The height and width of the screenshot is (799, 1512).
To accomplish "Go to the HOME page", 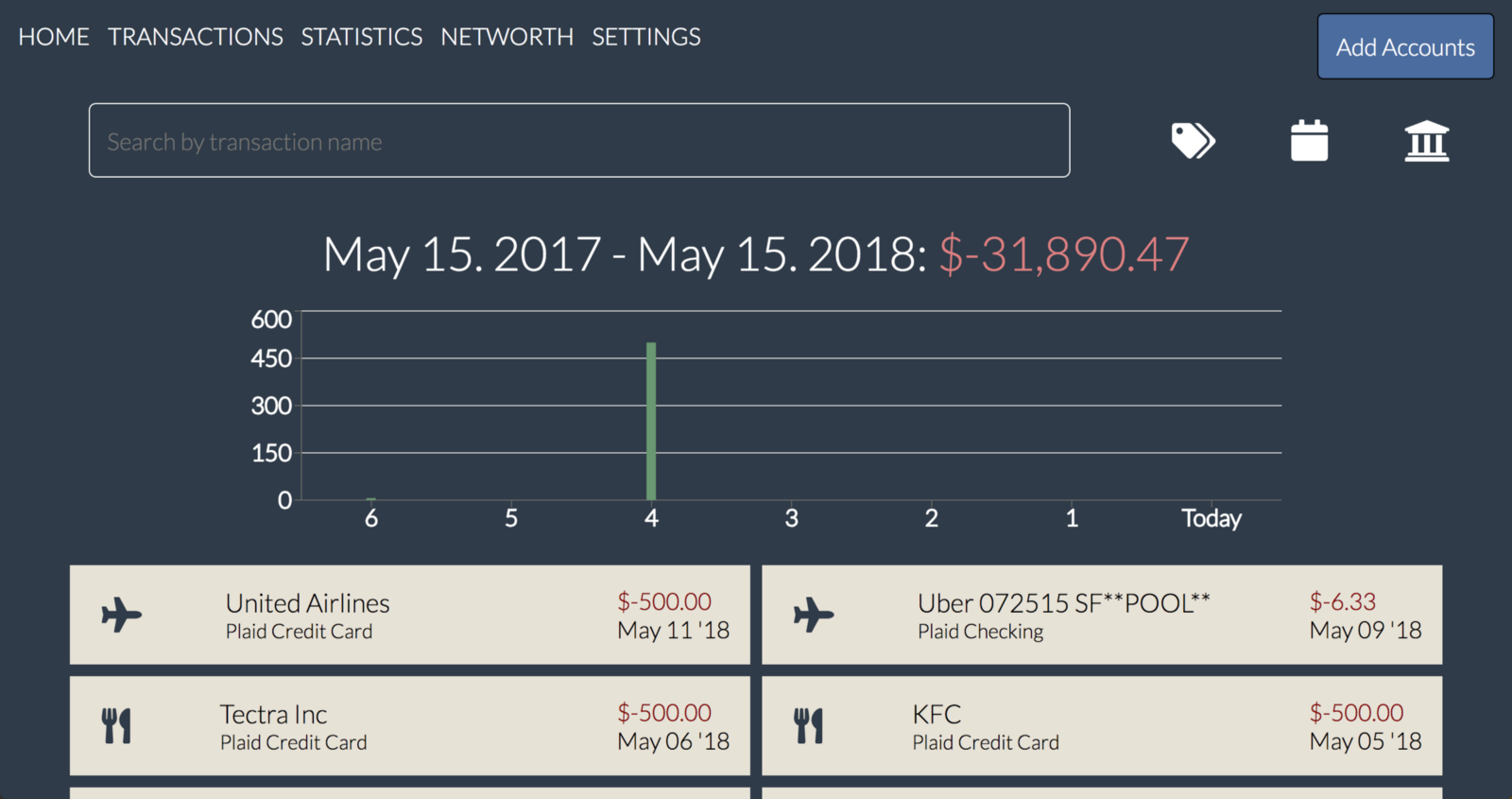I will click(54, 37).
